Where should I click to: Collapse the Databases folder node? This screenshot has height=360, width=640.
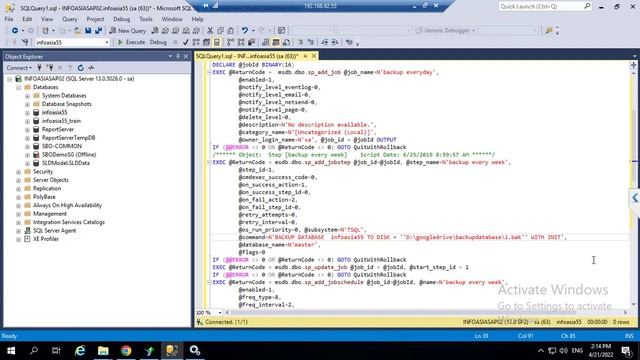pyautogui.click(x=18, y=87)
